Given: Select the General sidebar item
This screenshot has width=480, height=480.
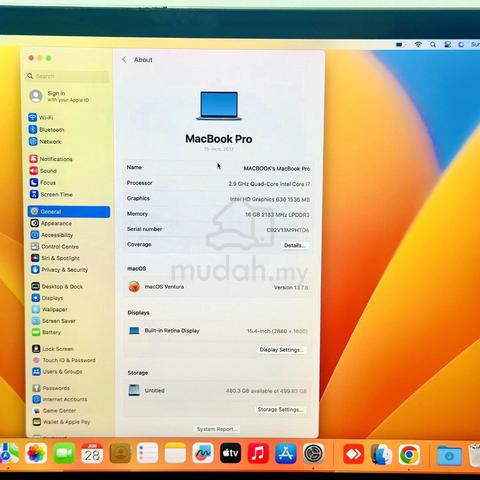Looking at the screenshot, I should 69,212.
